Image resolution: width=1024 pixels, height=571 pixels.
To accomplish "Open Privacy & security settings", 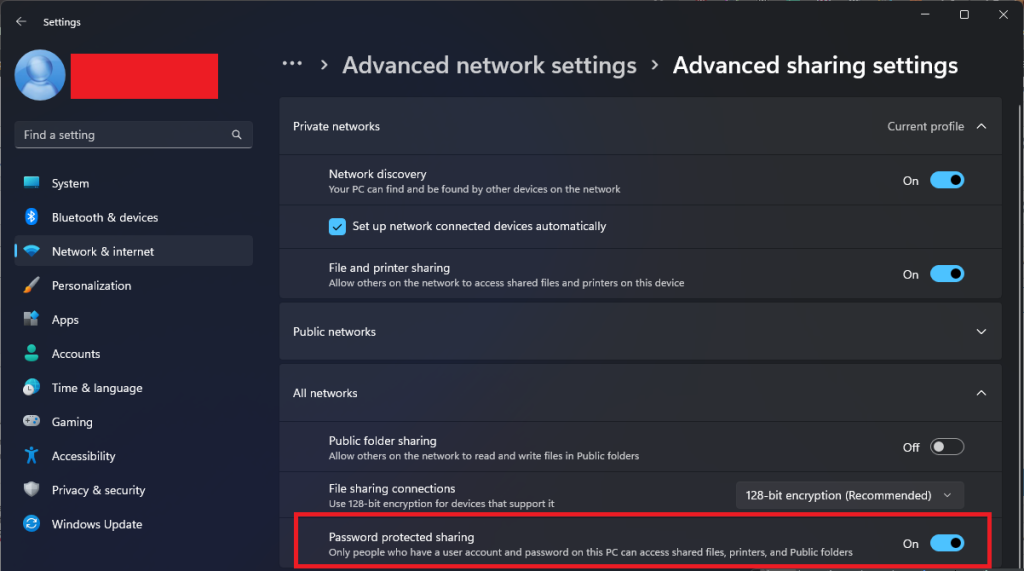I will (x=134, y=489).
